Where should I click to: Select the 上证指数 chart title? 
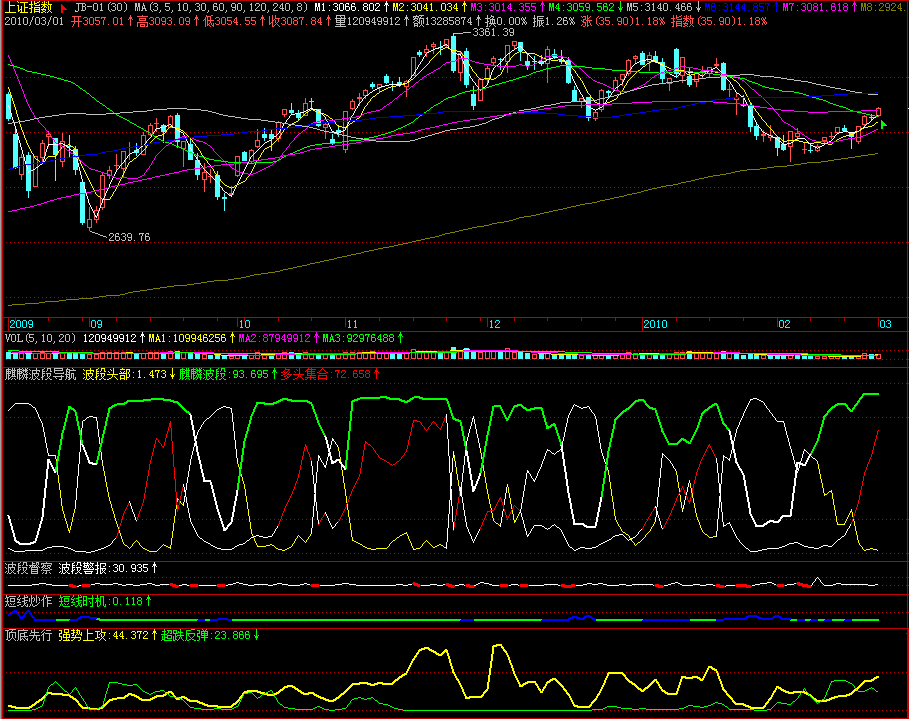tap(28, 8)
